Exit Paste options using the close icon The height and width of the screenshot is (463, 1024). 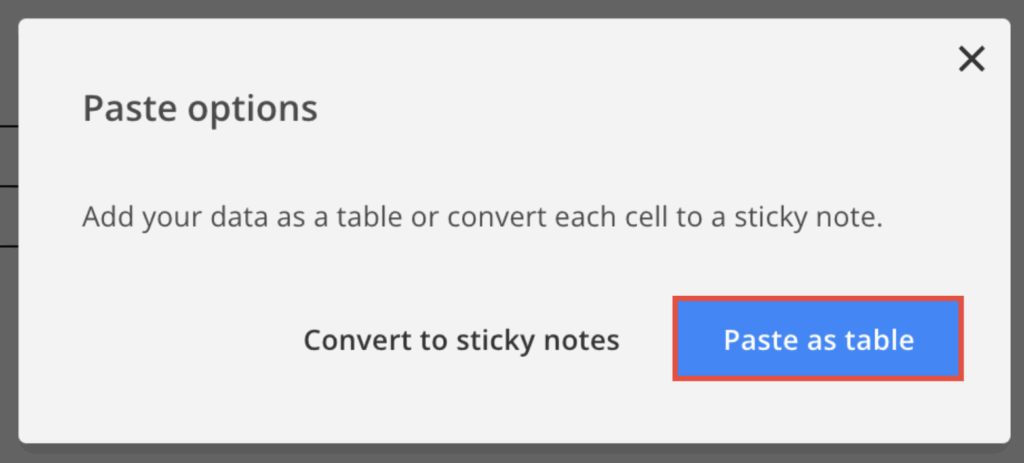pyautogui.click(x=971, y=60)
